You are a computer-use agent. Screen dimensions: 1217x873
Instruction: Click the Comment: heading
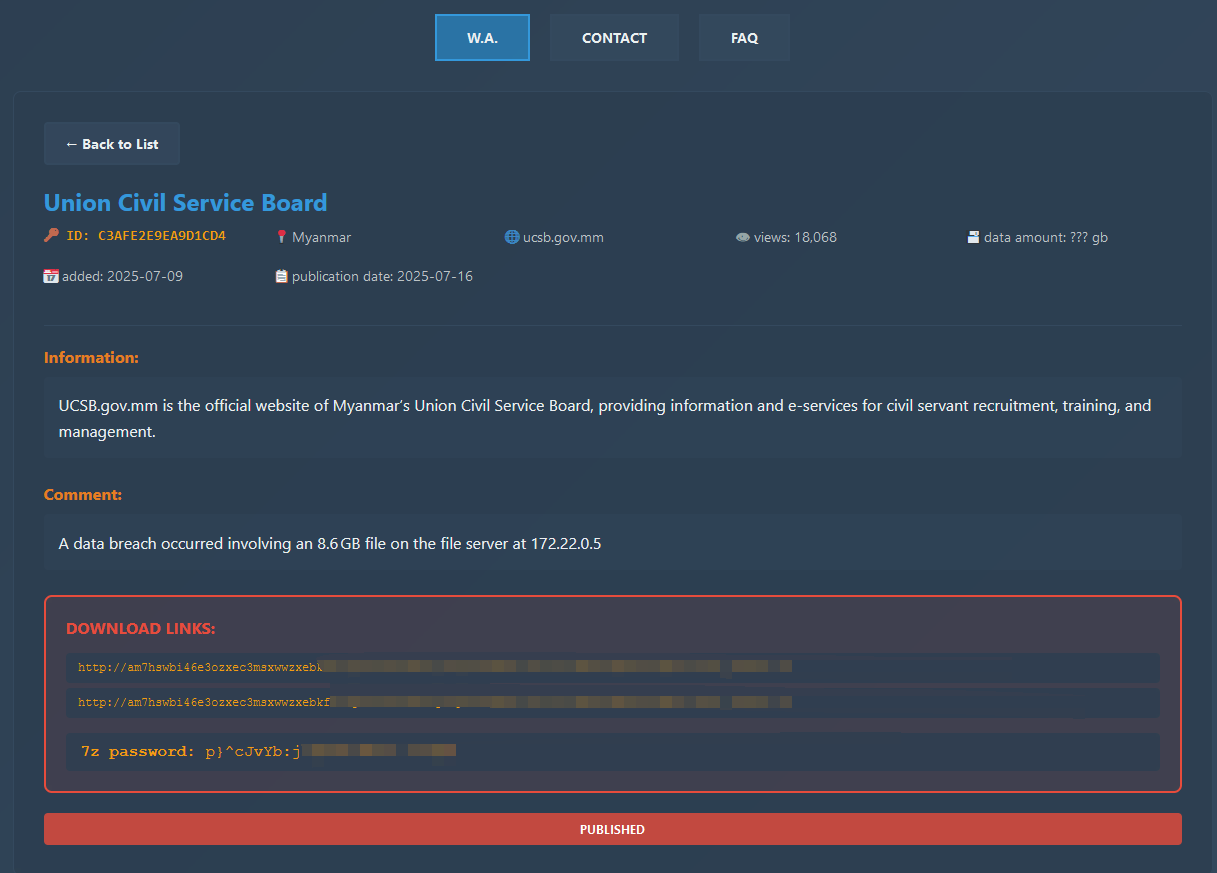[x=83, y=494]
